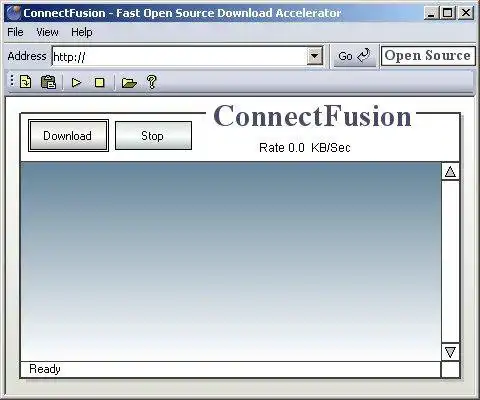Click the Ready status text

45,369
